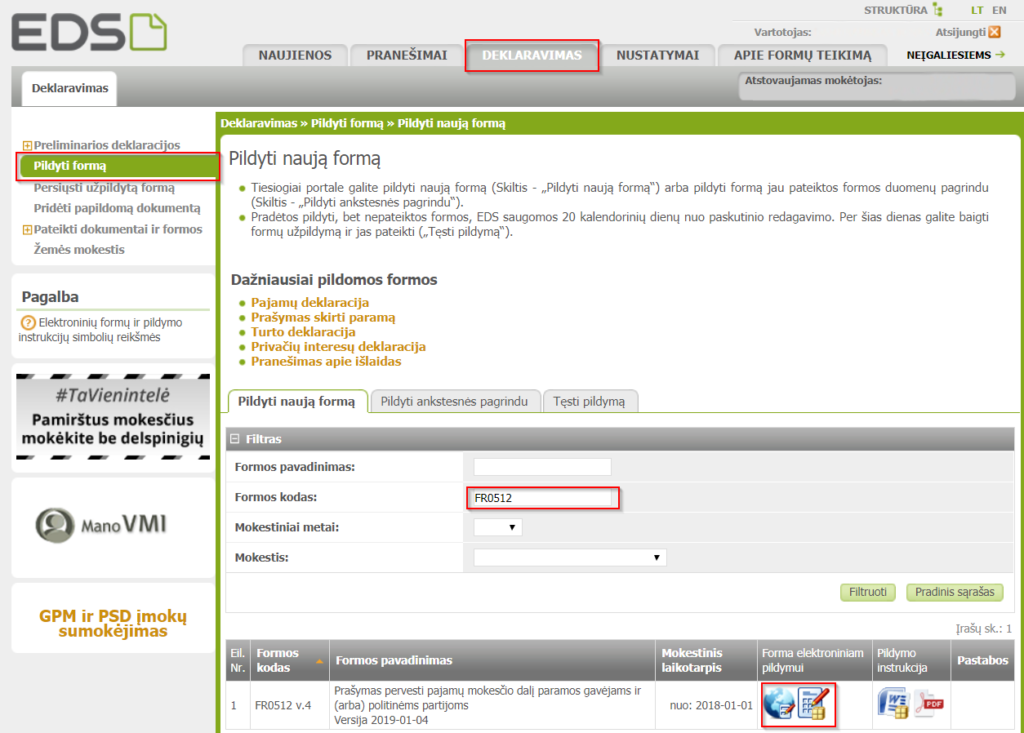
Task: Open the Word filling instructions icon
Action: coord(893,704)
